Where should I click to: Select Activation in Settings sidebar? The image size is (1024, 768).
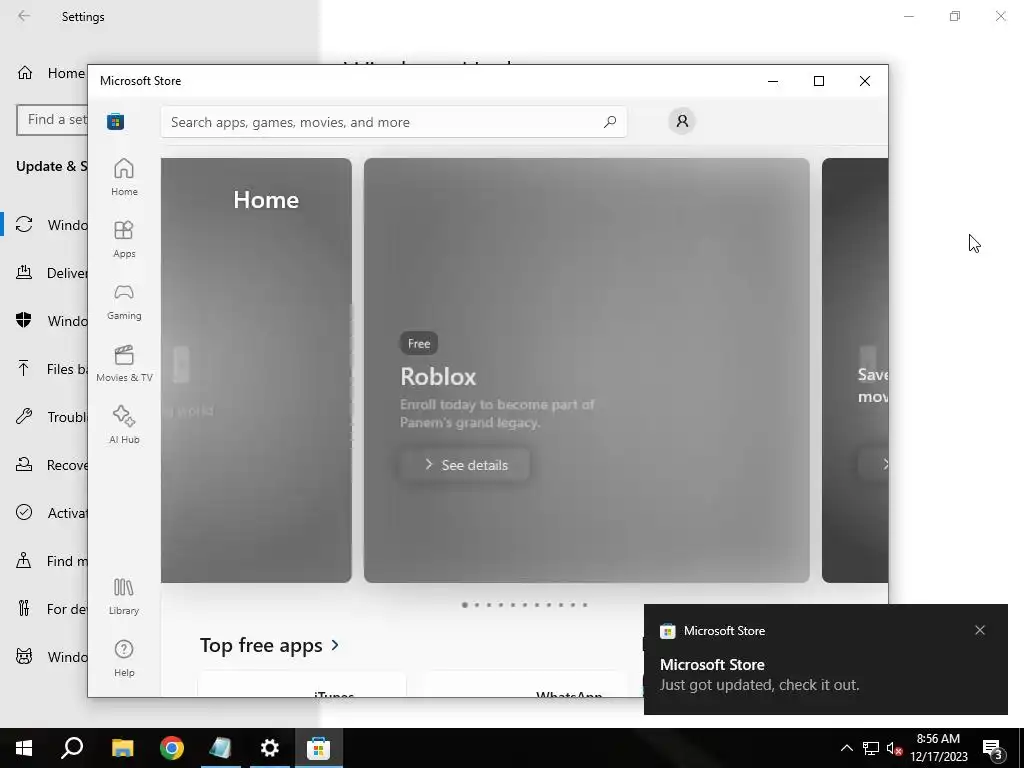point(44,513)
